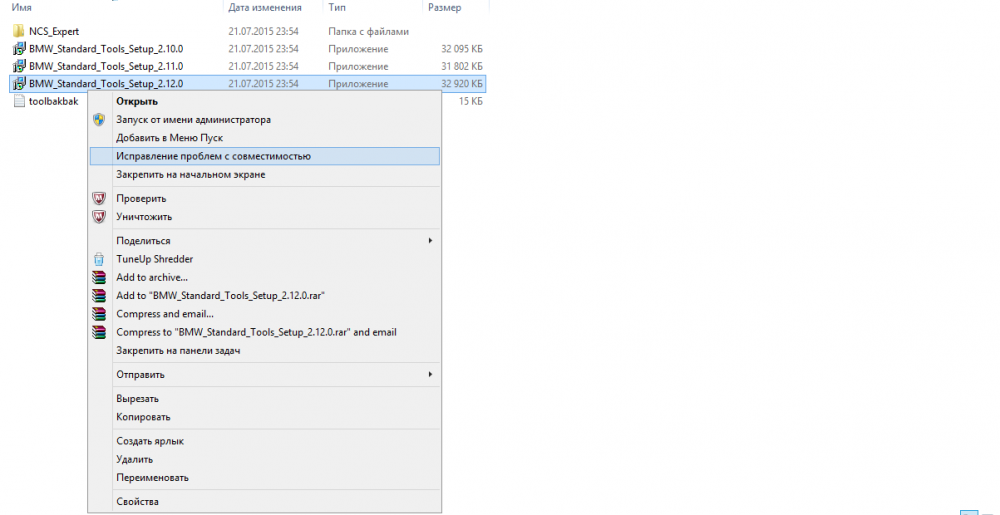Choose Открыть from the context menu
1000x515 pixels.
coord(137,101)
